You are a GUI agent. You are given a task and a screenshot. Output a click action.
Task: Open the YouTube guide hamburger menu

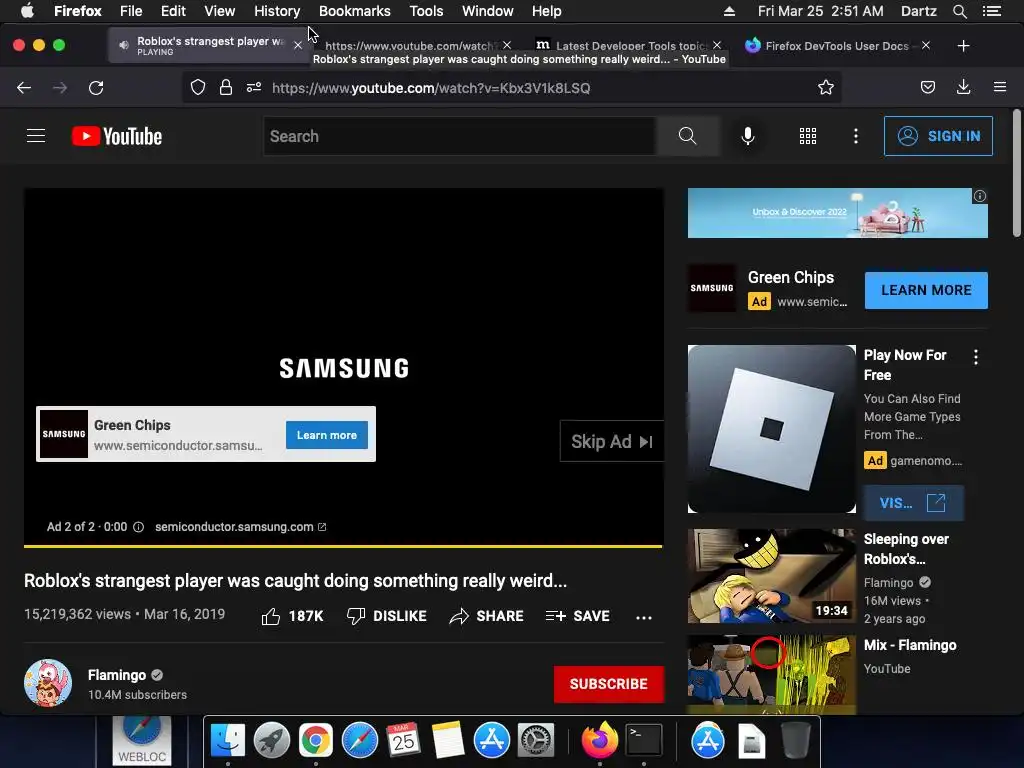[36, 136]
